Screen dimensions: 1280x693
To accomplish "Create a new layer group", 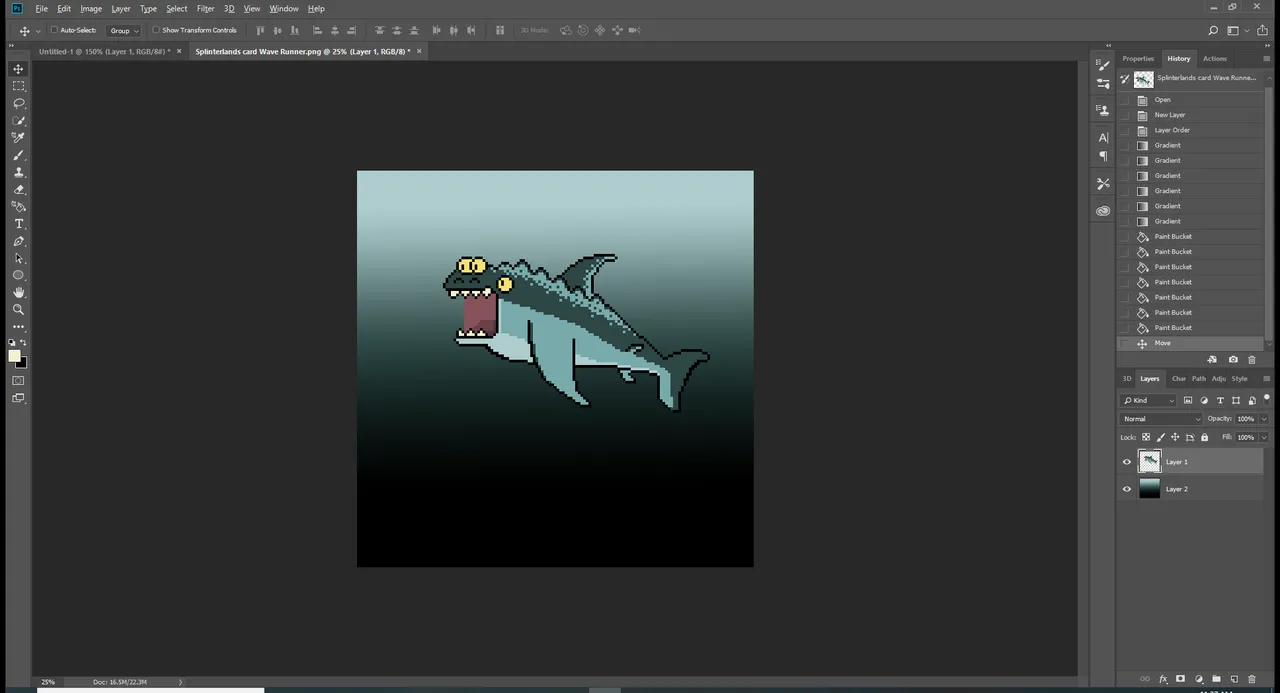I will tap(1216, 679).
